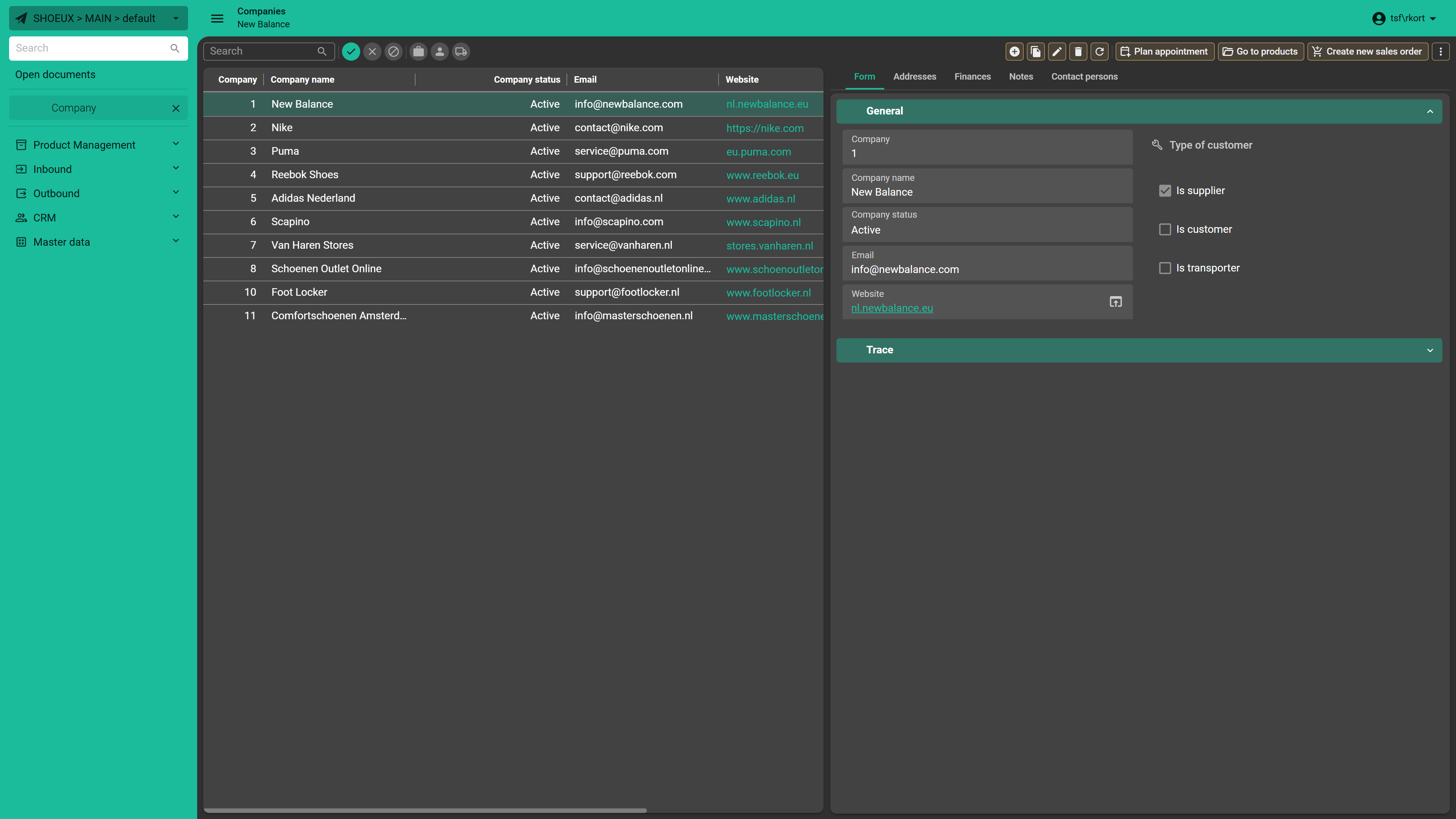This screenshot has width=1456, height=819.
Task: Click the Email field info@newbalance.com
Action: tap(987, 263)
